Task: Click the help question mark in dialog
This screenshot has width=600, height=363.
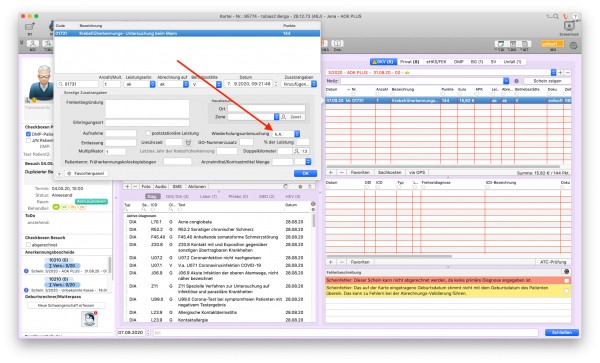Action: [59, 174]
